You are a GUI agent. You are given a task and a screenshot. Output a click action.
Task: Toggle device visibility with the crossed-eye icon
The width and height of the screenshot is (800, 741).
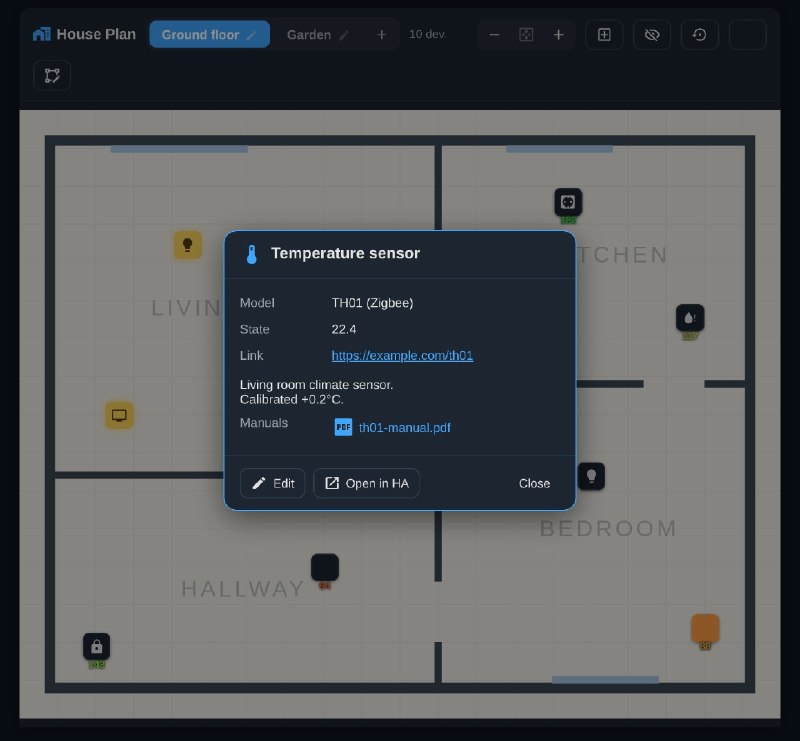pyautogui.click(x=652, y=35)
